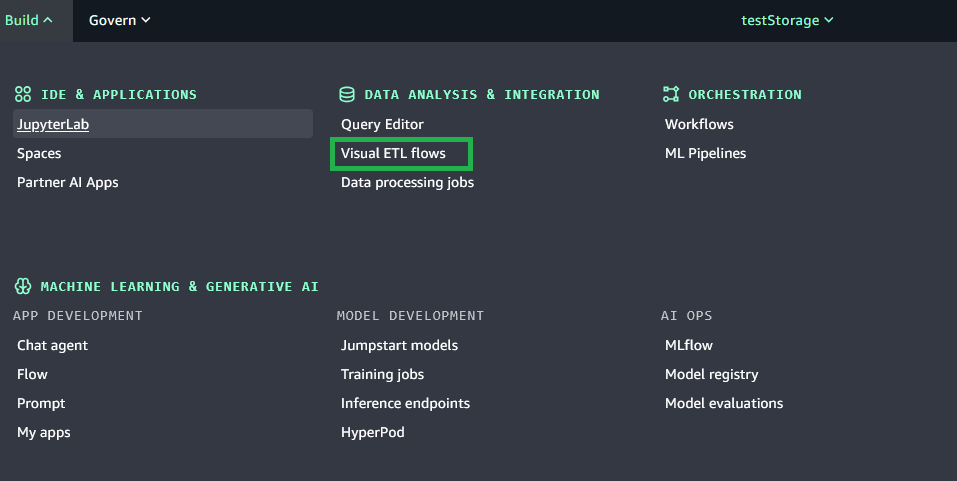Image resolution: width=957 pixels, height=481 pixels.
Task: Click the Machine Learning & Generative AI brain icon
Action: 23,286
